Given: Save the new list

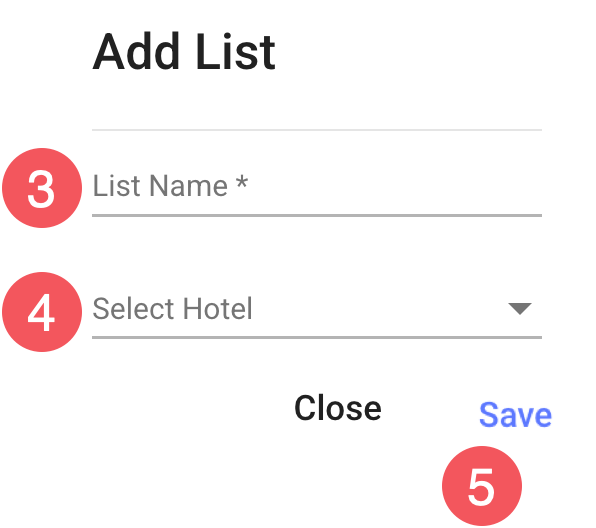Looking at the screenshot, I should tap(515, 414).
